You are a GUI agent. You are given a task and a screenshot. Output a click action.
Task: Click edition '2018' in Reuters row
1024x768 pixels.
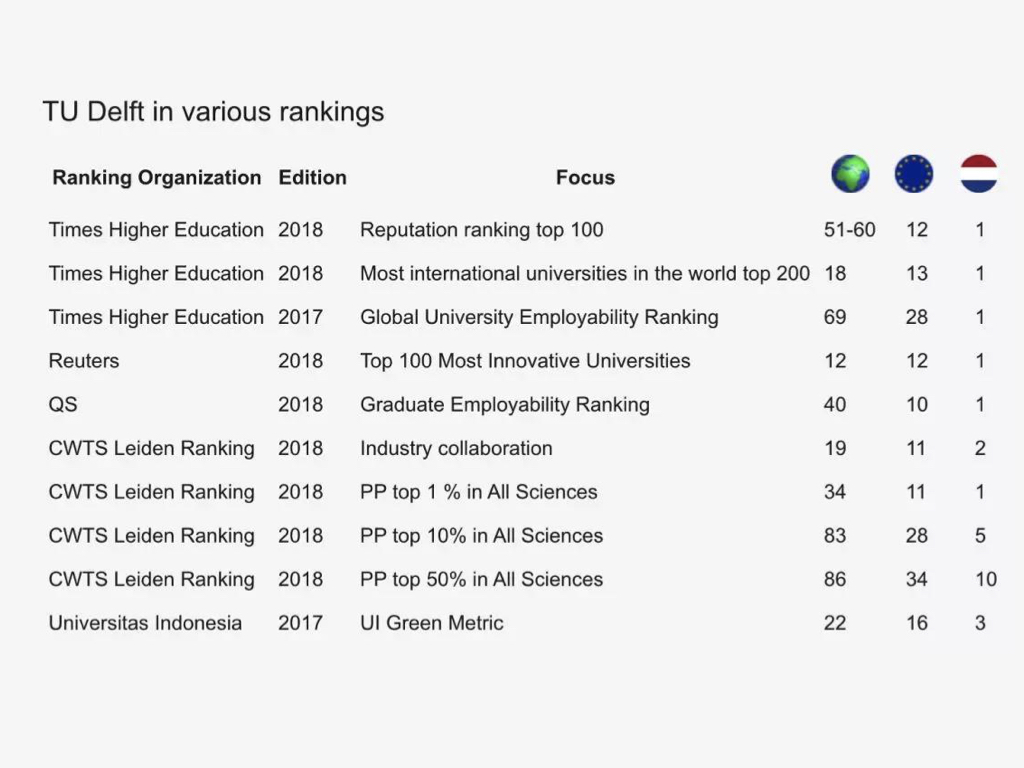pos(300,361)
